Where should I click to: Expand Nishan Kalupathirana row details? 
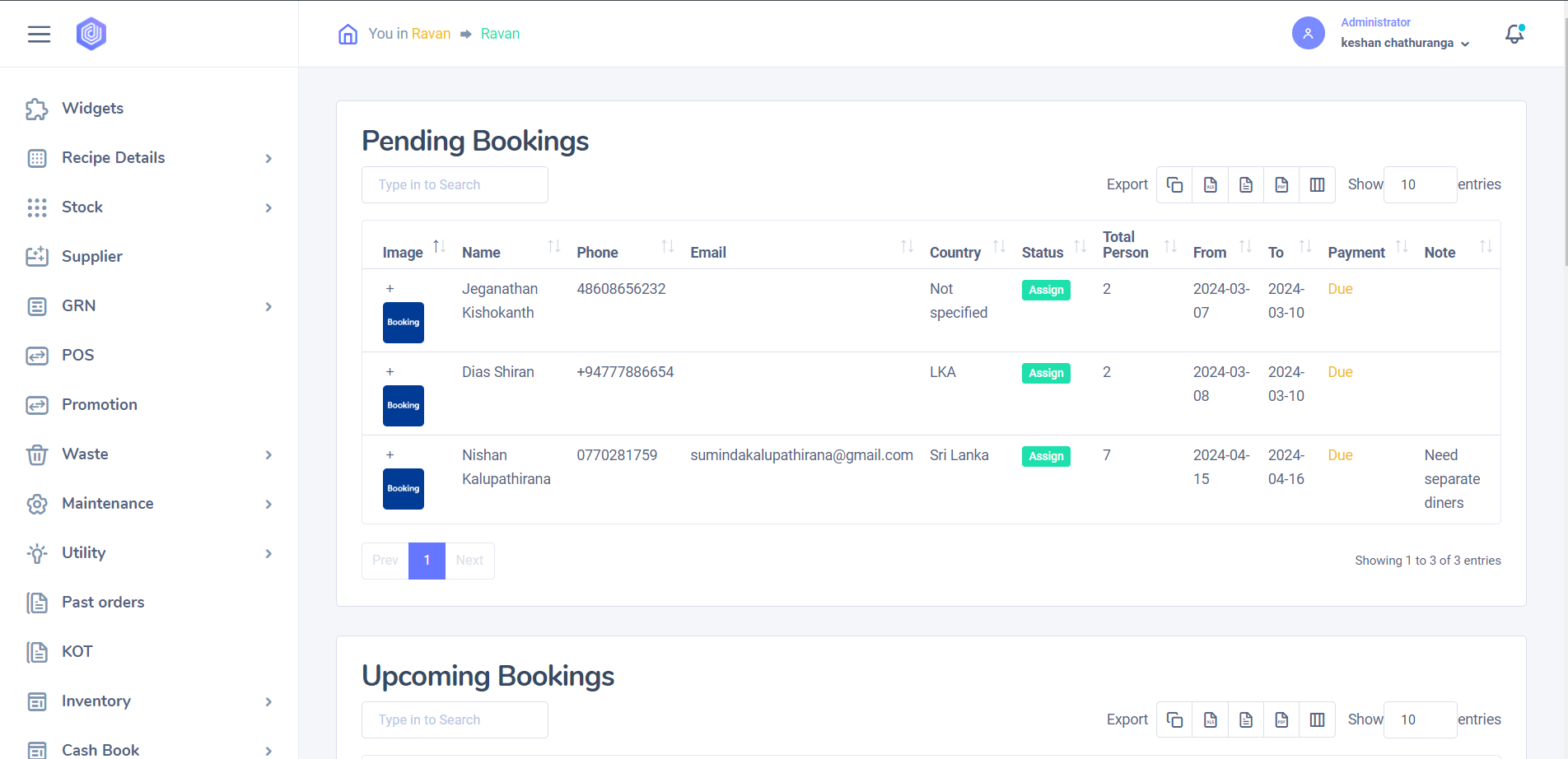[x=390, y=455]
